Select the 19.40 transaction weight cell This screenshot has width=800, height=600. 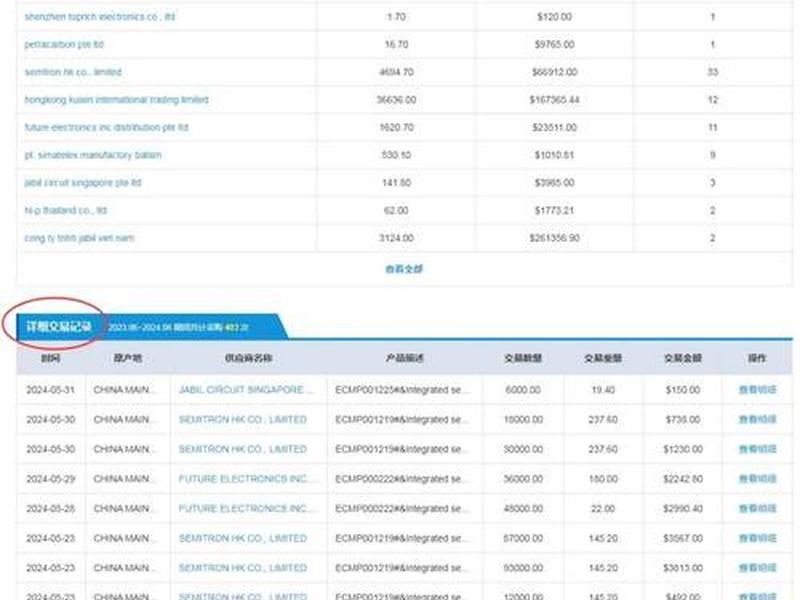click(603, 390)
